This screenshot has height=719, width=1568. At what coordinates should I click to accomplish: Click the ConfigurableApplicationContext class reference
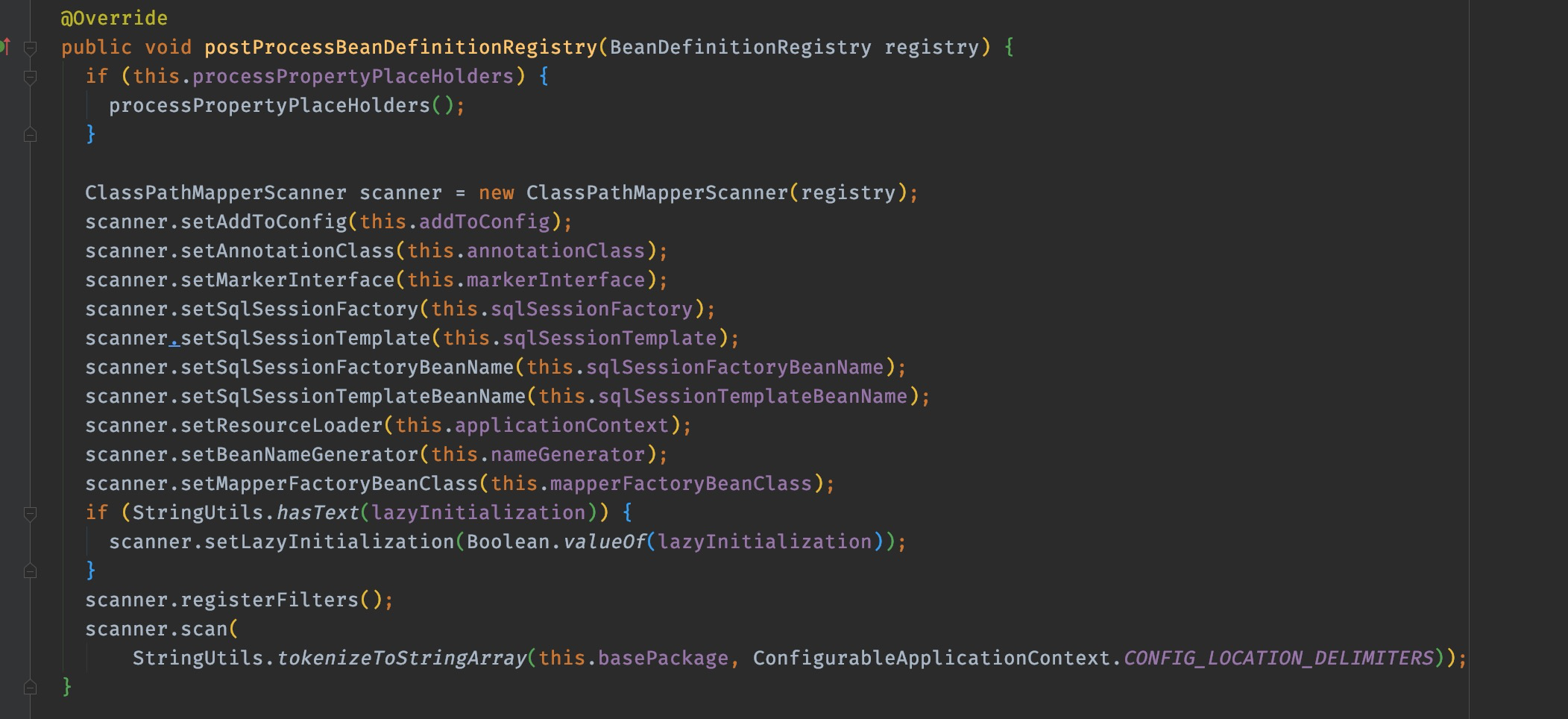[931, 658]
